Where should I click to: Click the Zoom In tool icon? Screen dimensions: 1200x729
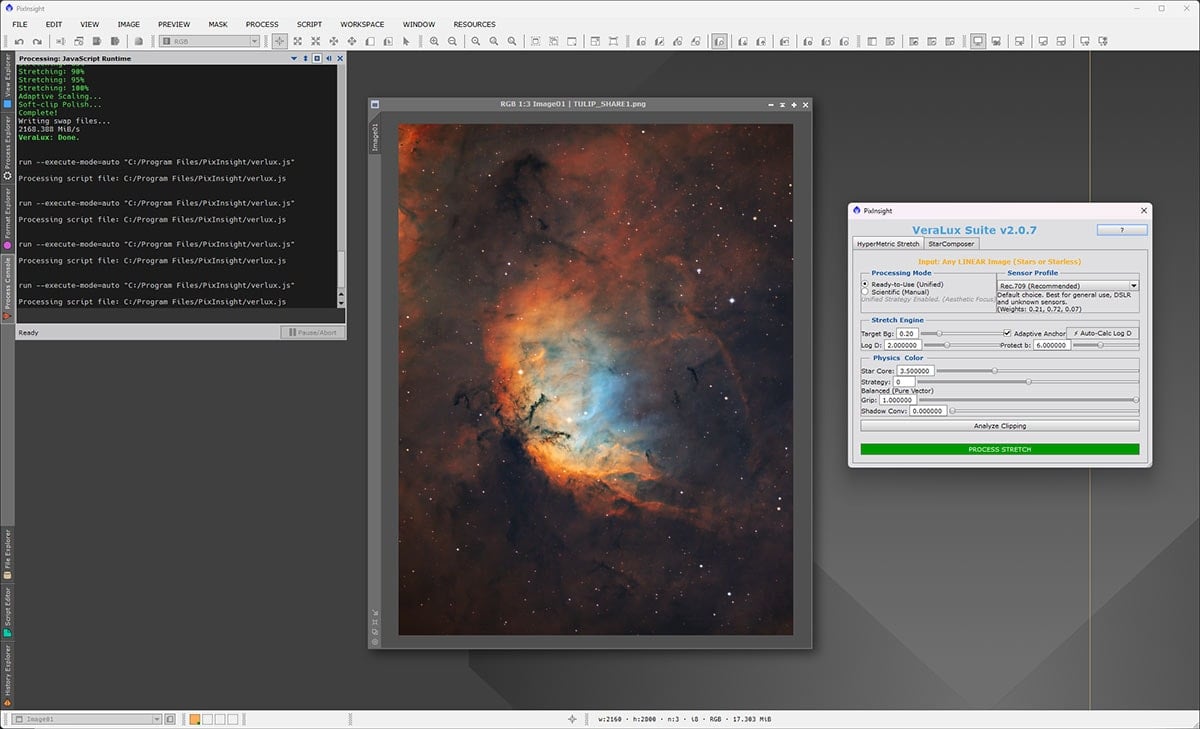(x=432, y=41)
